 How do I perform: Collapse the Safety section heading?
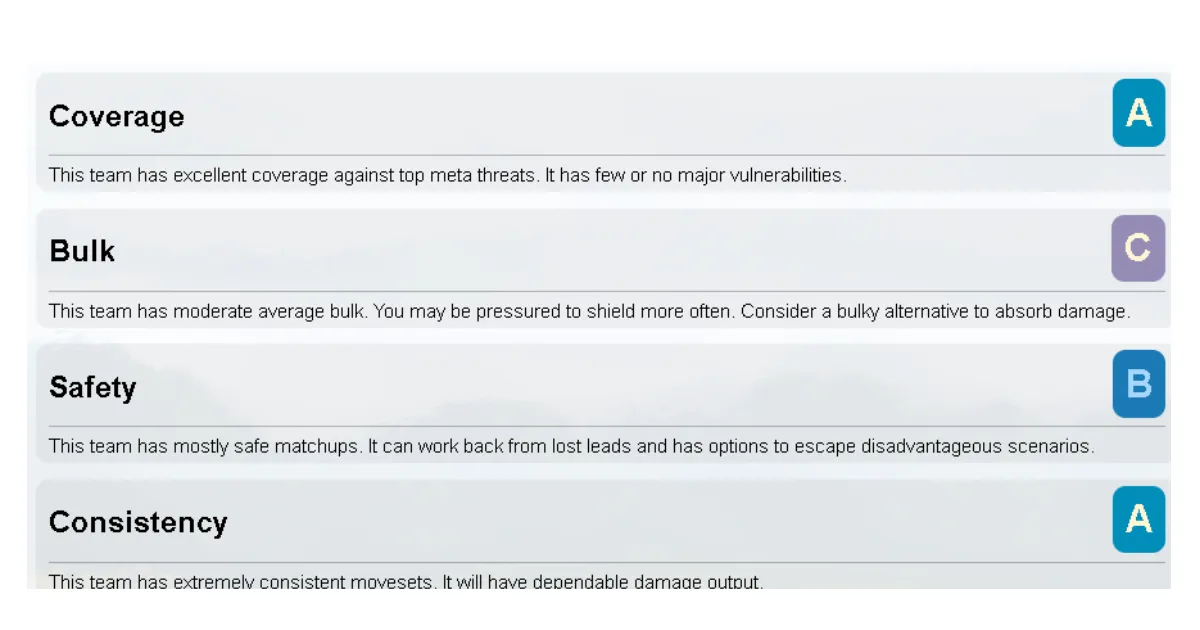[x=92, y=388]
